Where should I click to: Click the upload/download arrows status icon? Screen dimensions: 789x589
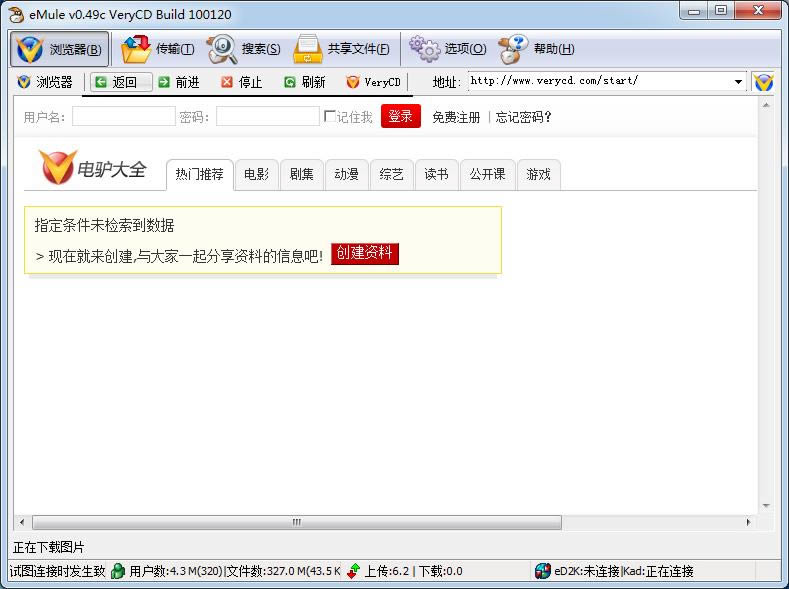354,571
